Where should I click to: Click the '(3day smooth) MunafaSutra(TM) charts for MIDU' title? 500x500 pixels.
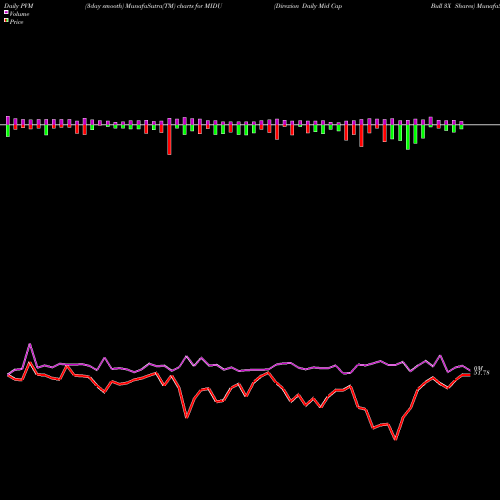click(153, 6)
